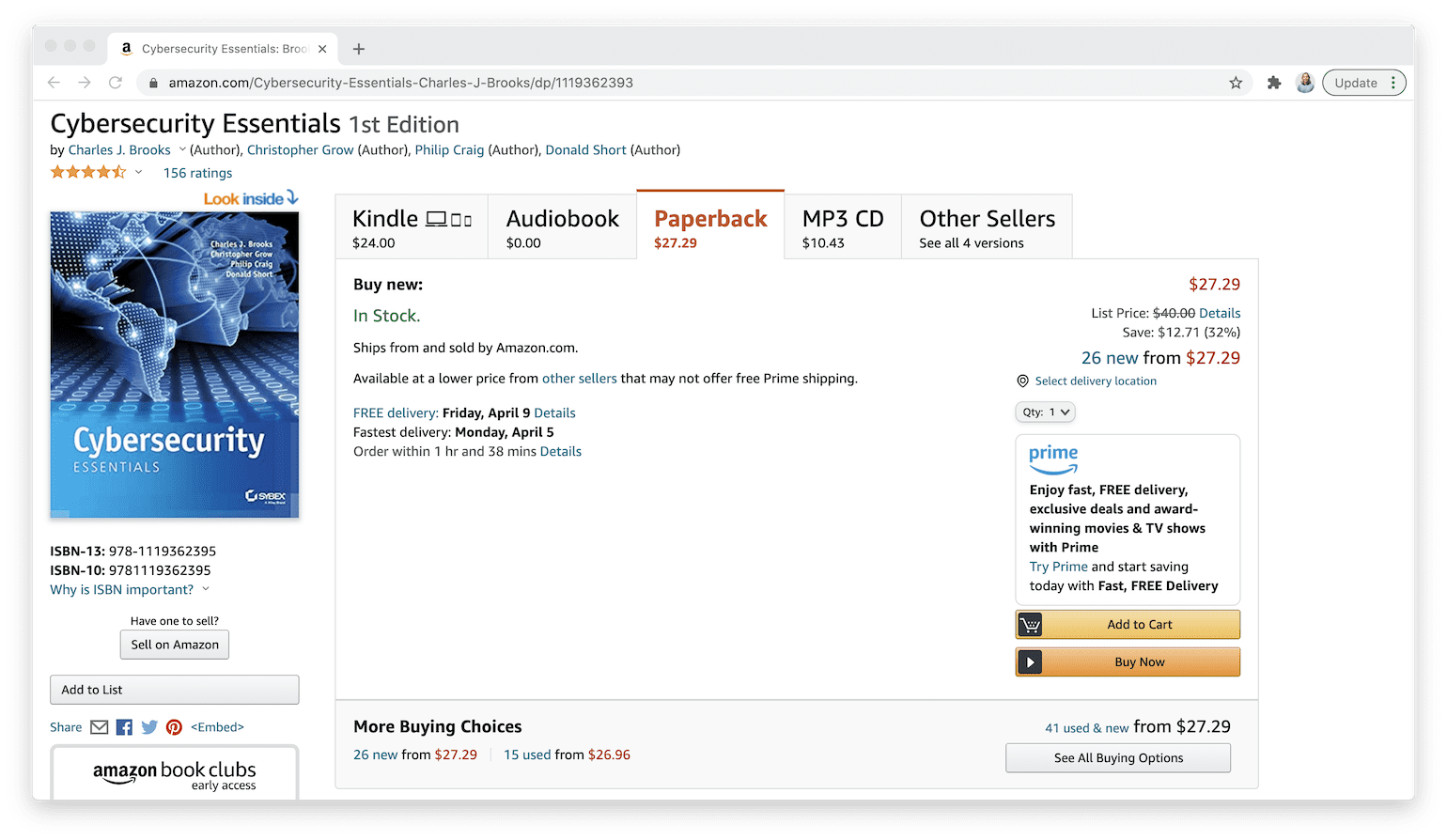The image size is (1447, 840).
Task: Share the book via the Facebook icon
Action: (123, 726)
